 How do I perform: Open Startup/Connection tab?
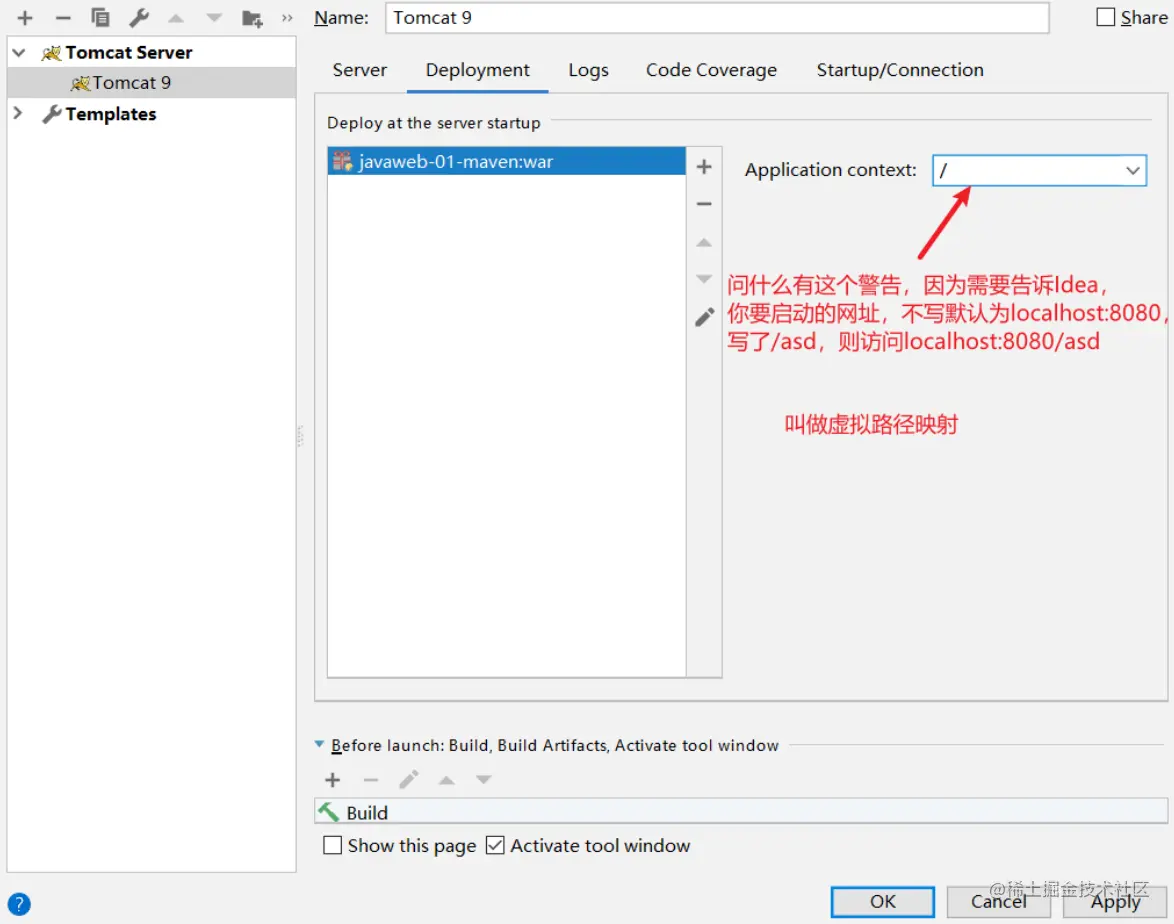tap(900, 70)
